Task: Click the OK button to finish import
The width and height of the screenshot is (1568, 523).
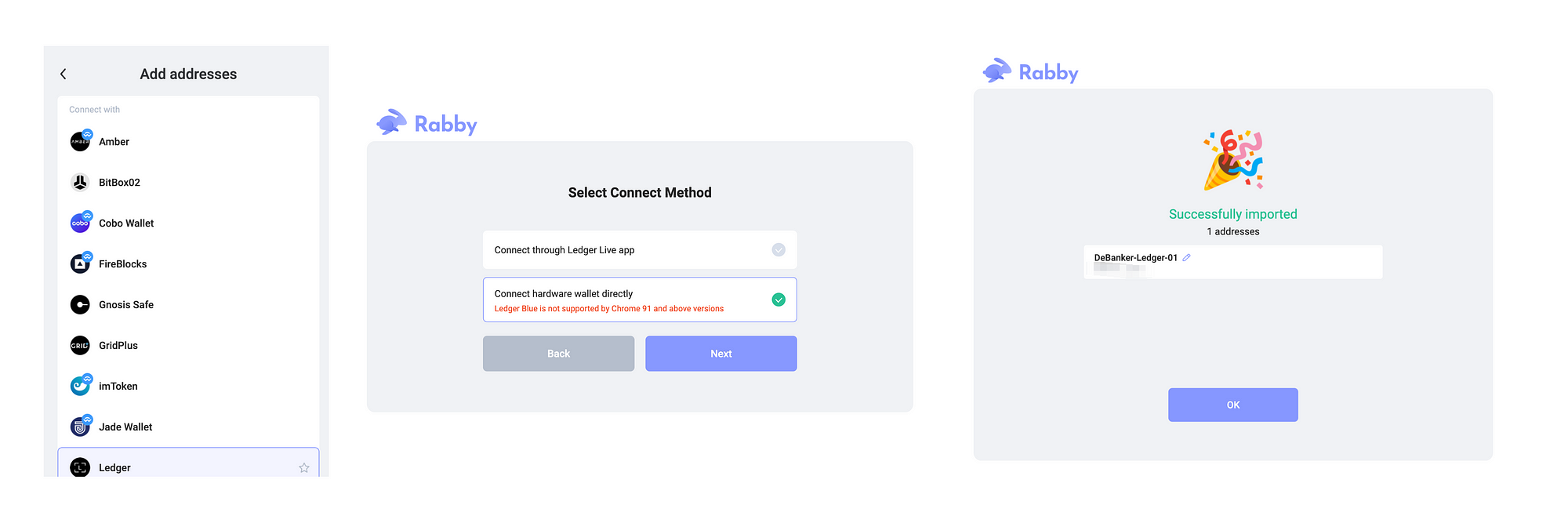Action: pos(1232,404)
